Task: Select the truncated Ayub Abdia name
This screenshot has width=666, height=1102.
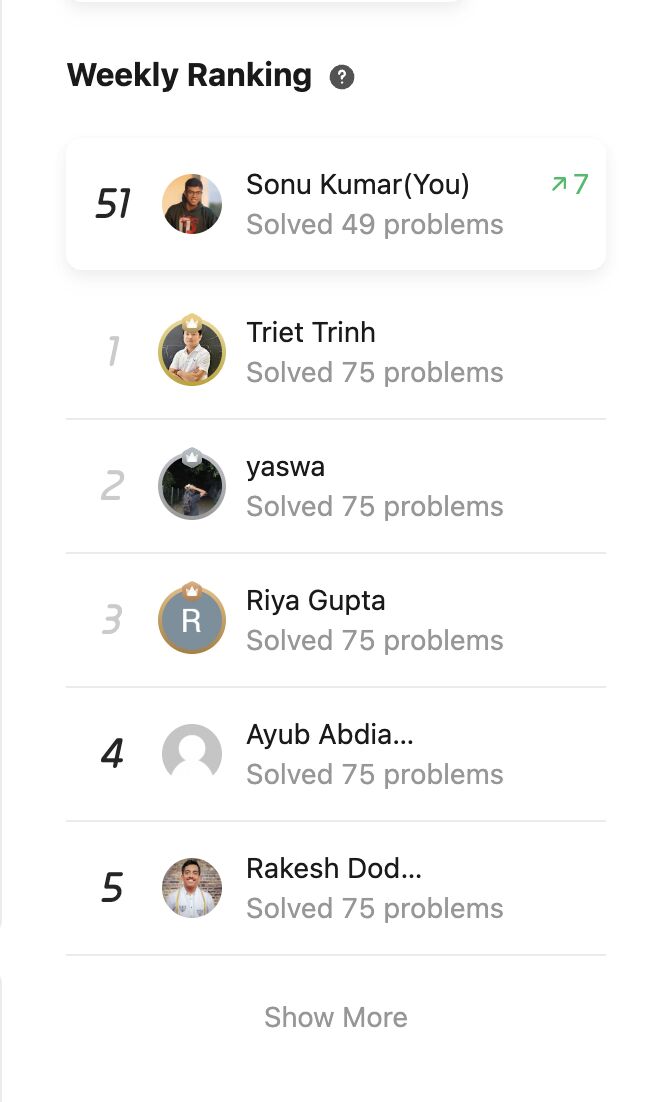Action: pyautogui.click(x=329, y=734)
